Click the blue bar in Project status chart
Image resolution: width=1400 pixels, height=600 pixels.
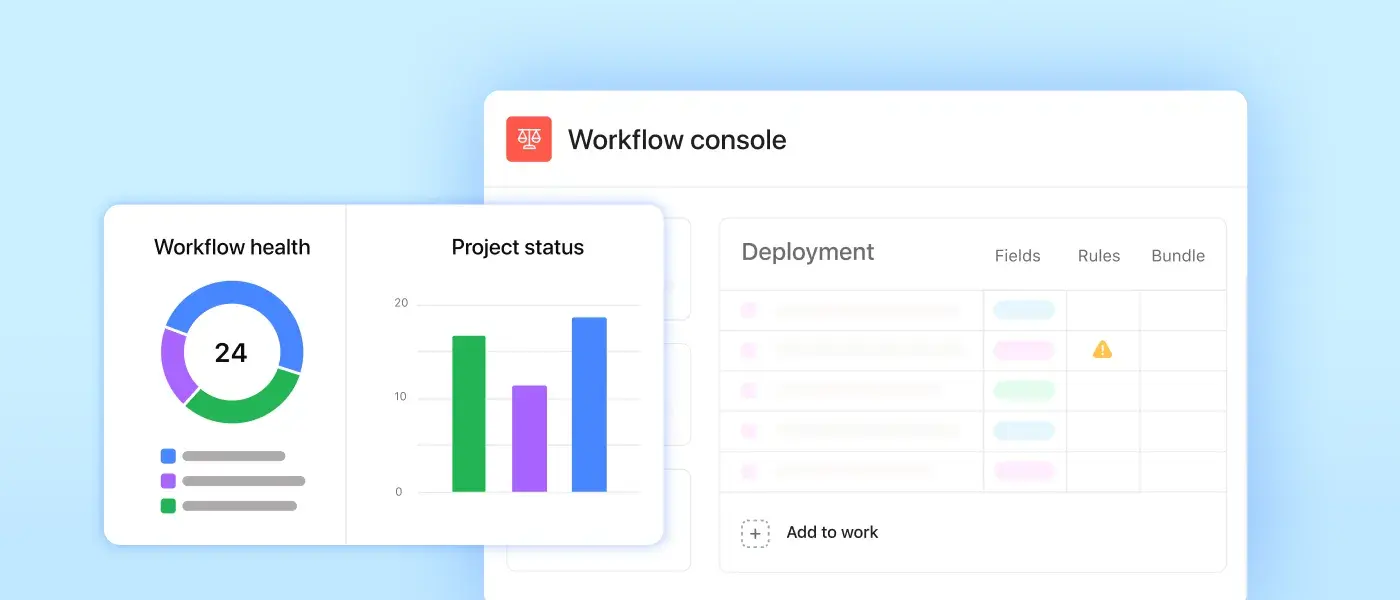pyautogui.click(x=589, y=405)
